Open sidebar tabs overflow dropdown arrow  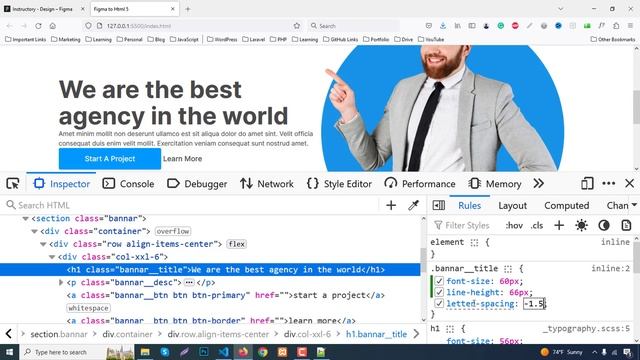pyautogui.click(x=634, y=205)
